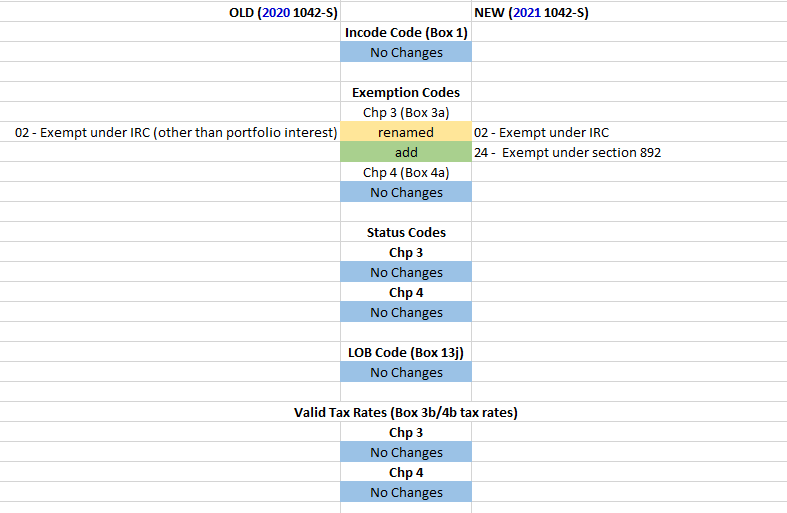The width and height of the screenshot is (787, 513).
Task: Click the 'Exemption Codes' heading cell
Action: point(406,92)
